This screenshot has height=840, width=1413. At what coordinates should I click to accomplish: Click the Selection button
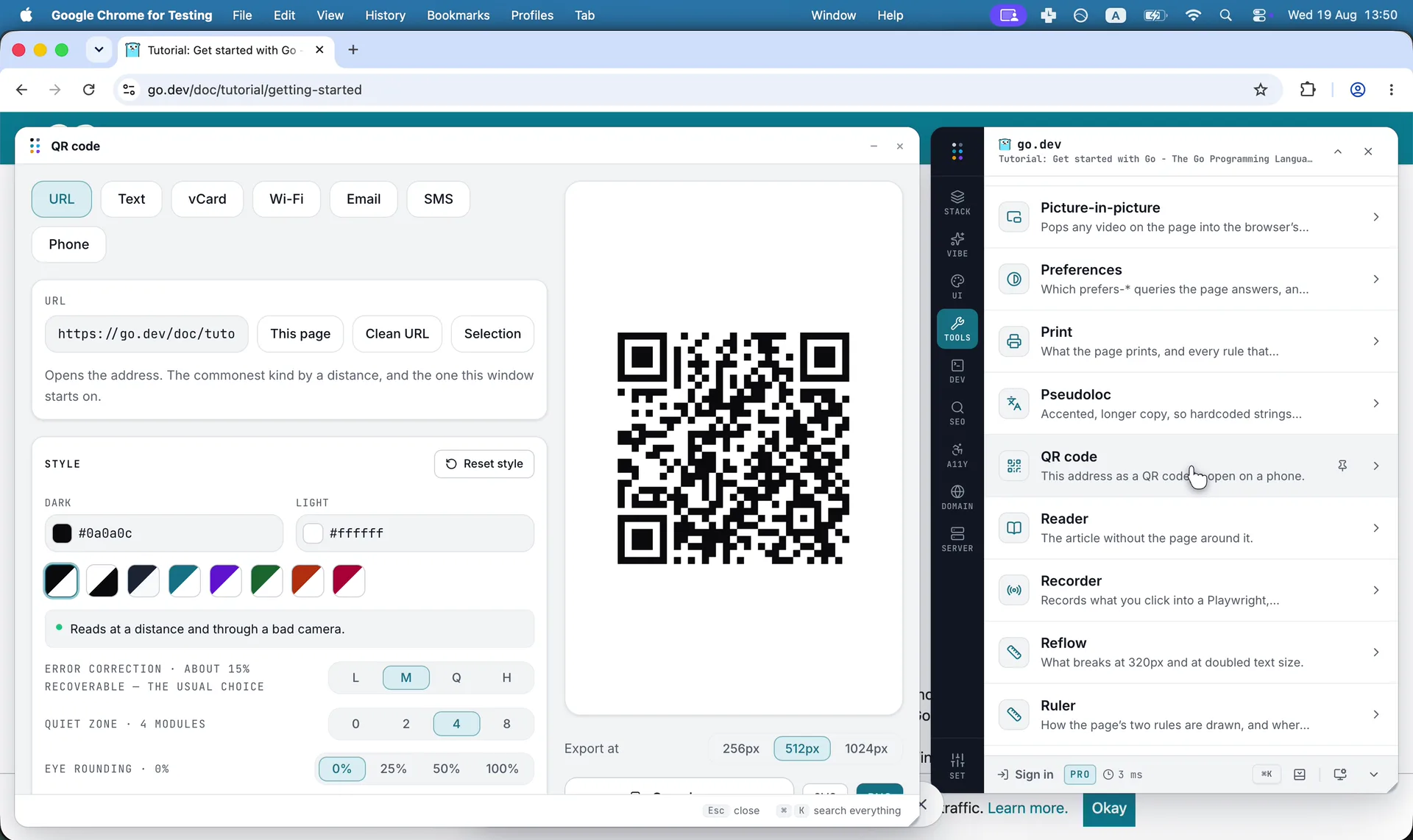point(492,334)
